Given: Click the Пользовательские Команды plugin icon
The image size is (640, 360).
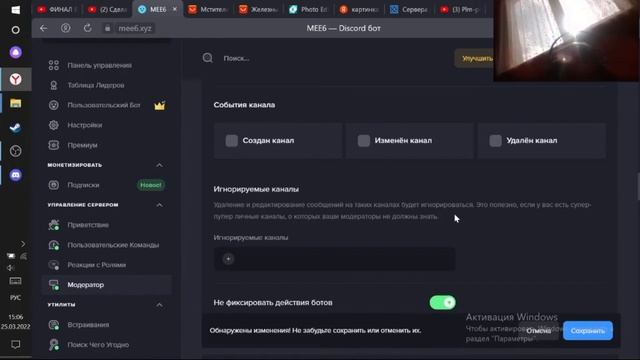Looking at the screenshot, I should (53, 245).
